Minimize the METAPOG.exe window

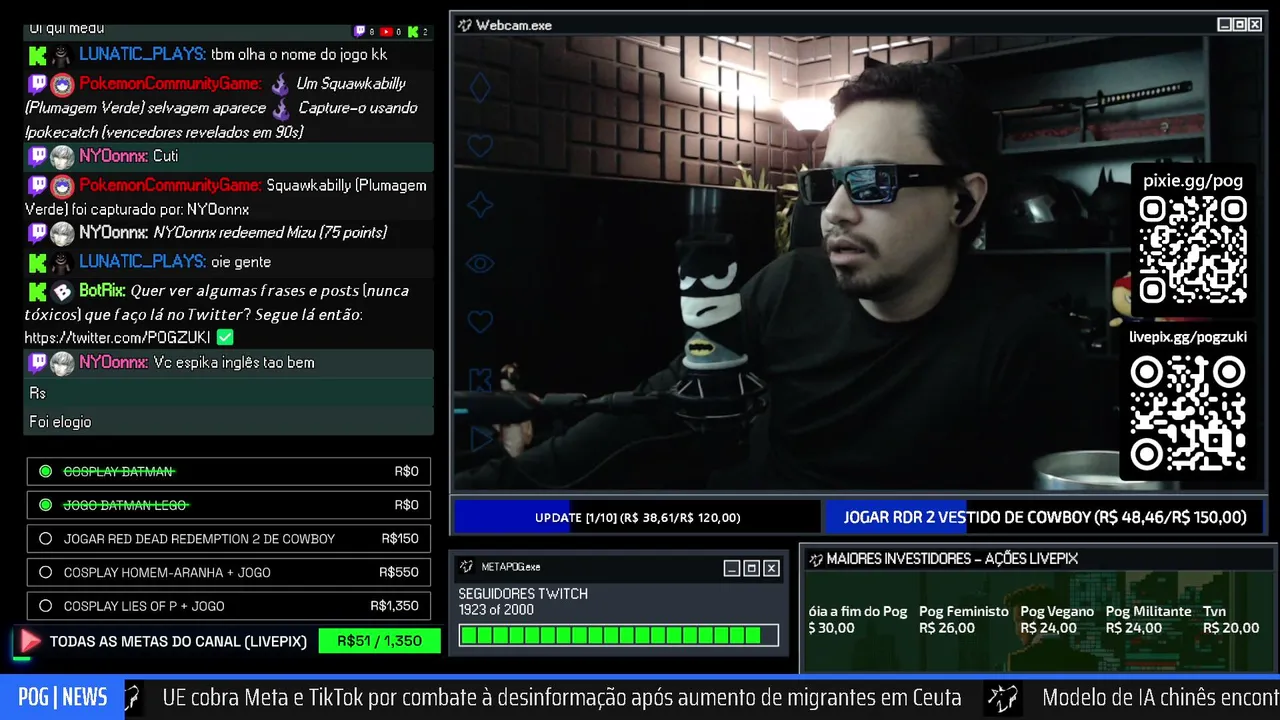point(732,568)
